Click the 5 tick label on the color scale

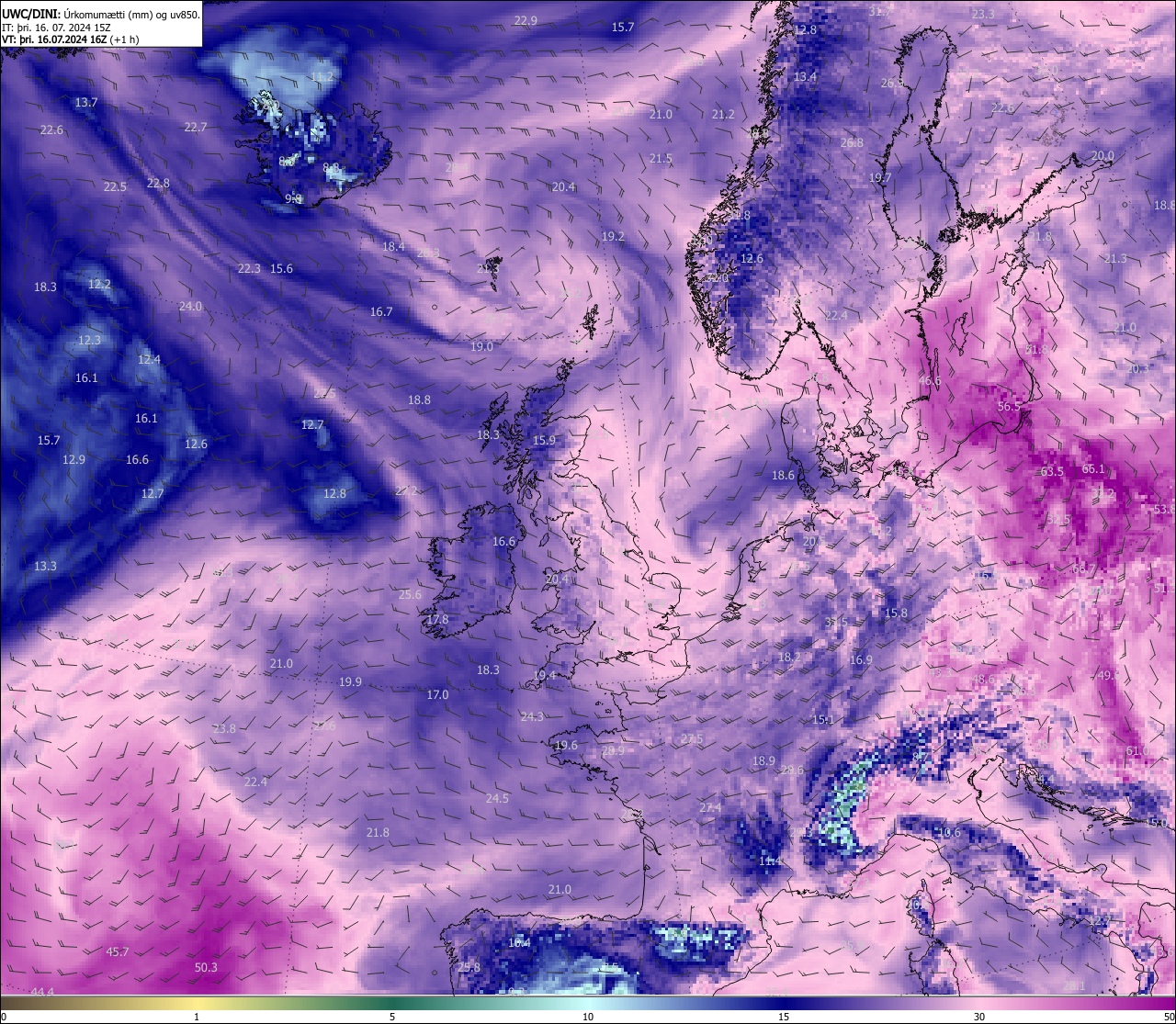tap(392, 1017)
